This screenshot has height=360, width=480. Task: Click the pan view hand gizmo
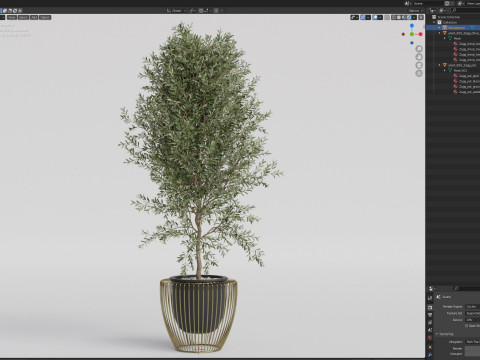[419, 57]
